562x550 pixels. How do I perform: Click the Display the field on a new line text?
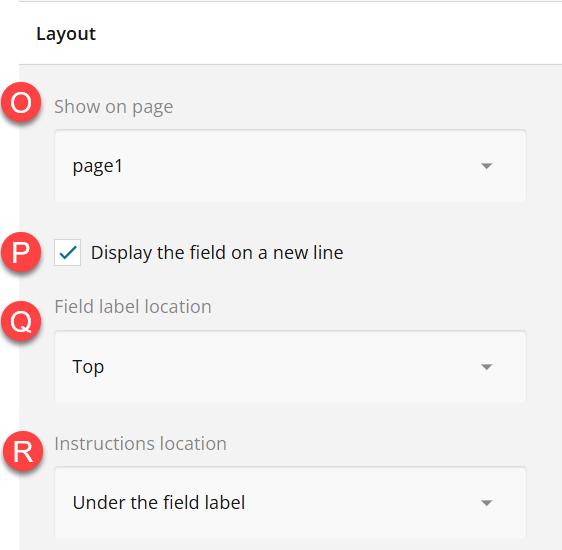tap(217, 253)
